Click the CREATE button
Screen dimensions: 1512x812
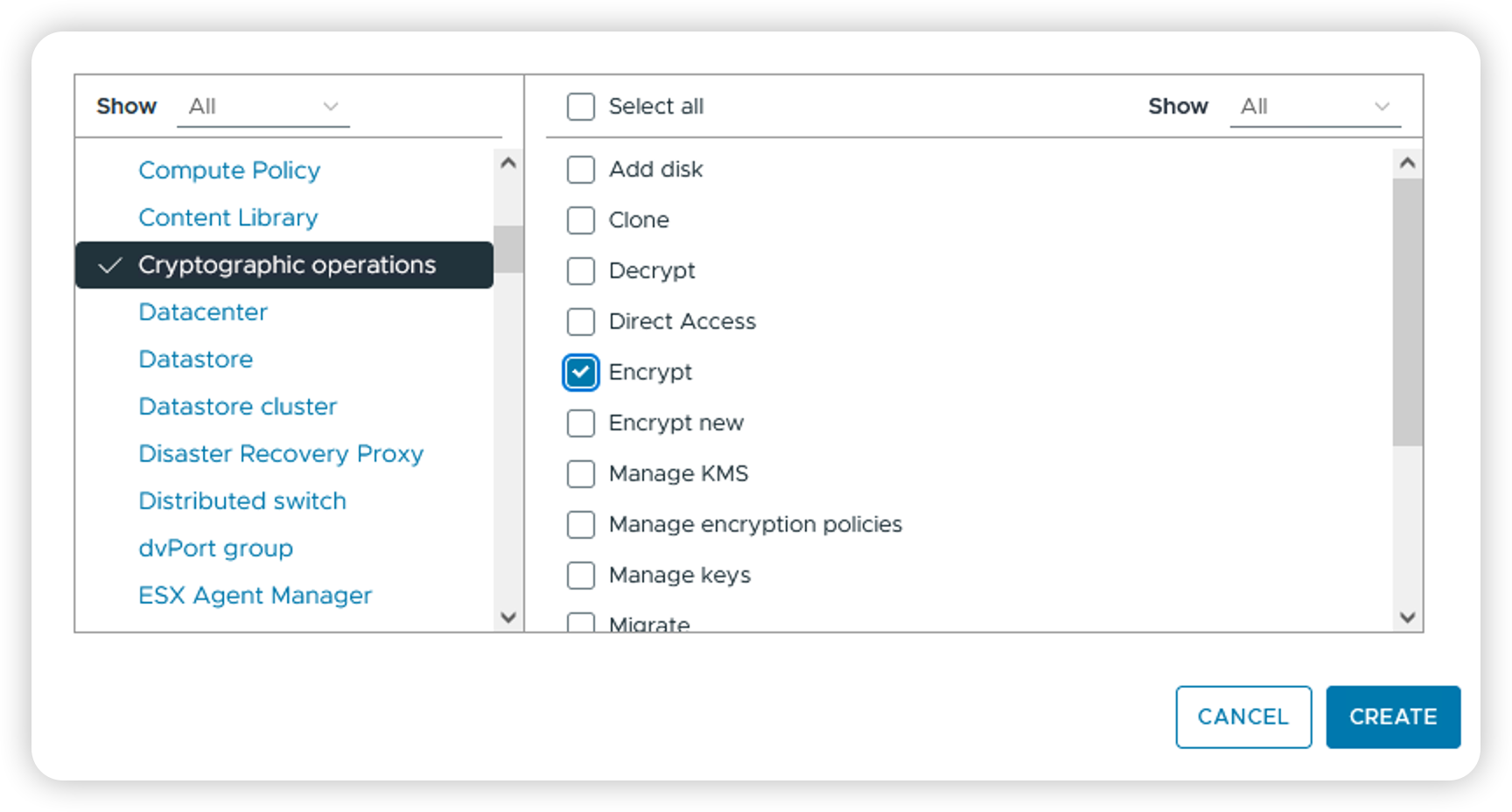[1392, 717]
